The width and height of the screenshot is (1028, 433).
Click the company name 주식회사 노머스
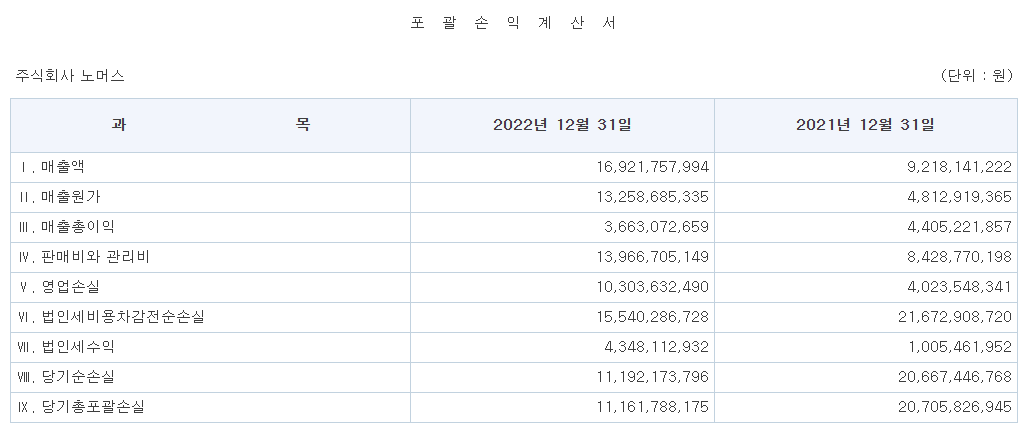click(70, 76)
